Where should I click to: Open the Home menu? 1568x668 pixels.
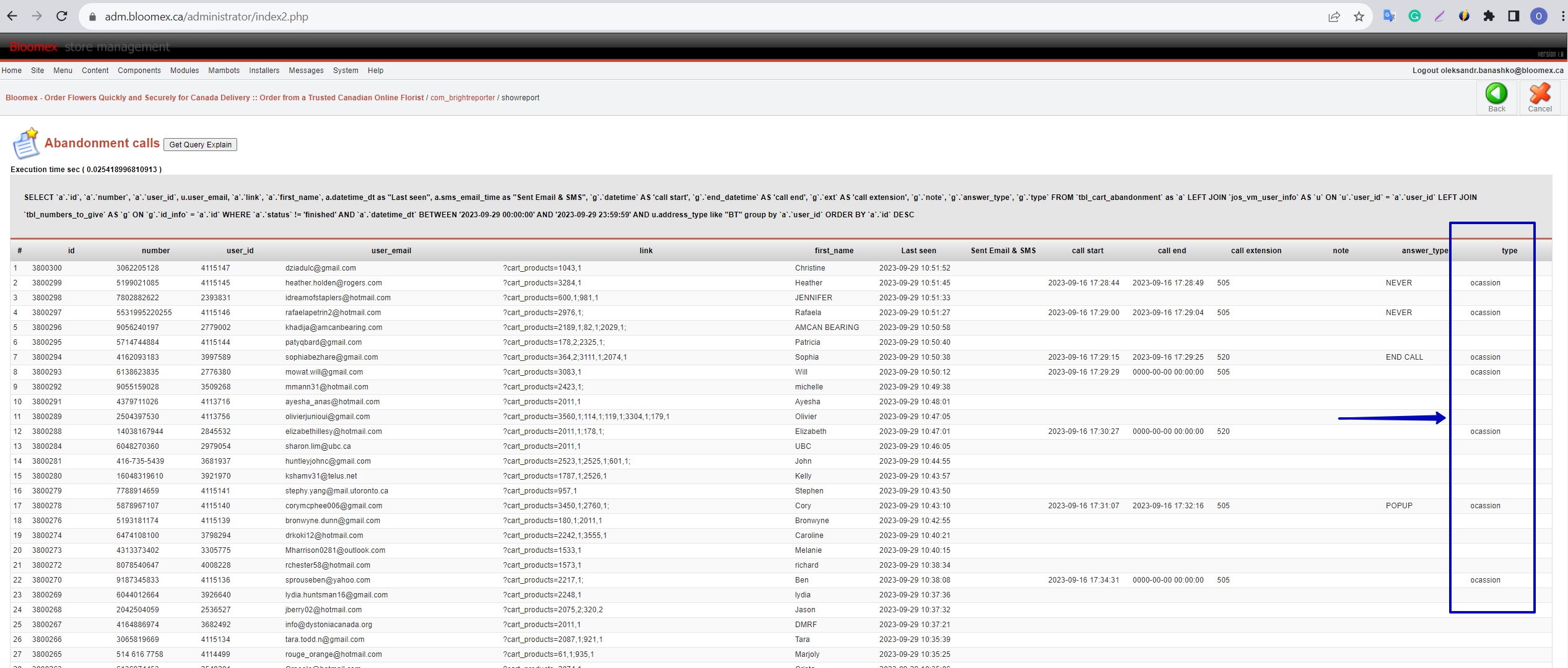coord(12,71)
